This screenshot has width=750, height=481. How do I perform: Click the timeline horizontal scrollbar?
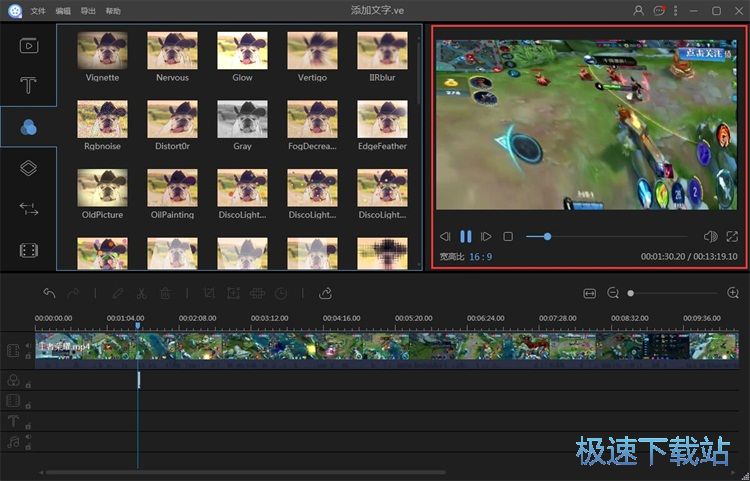pos(246,472)
